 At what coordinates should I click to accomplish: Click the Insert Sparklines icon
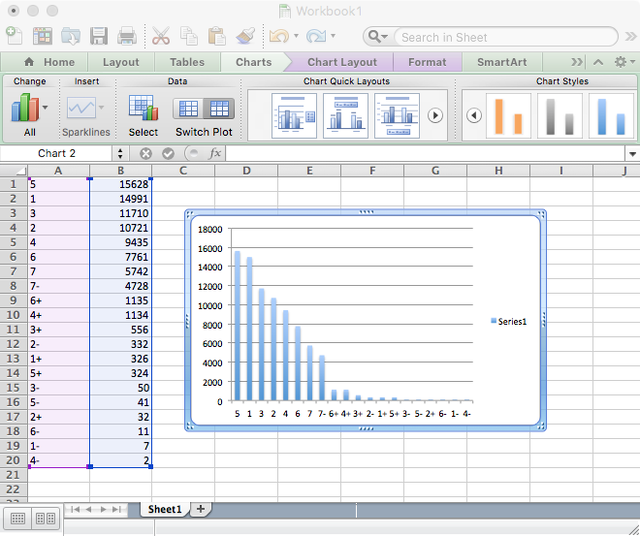pos(82,108)
